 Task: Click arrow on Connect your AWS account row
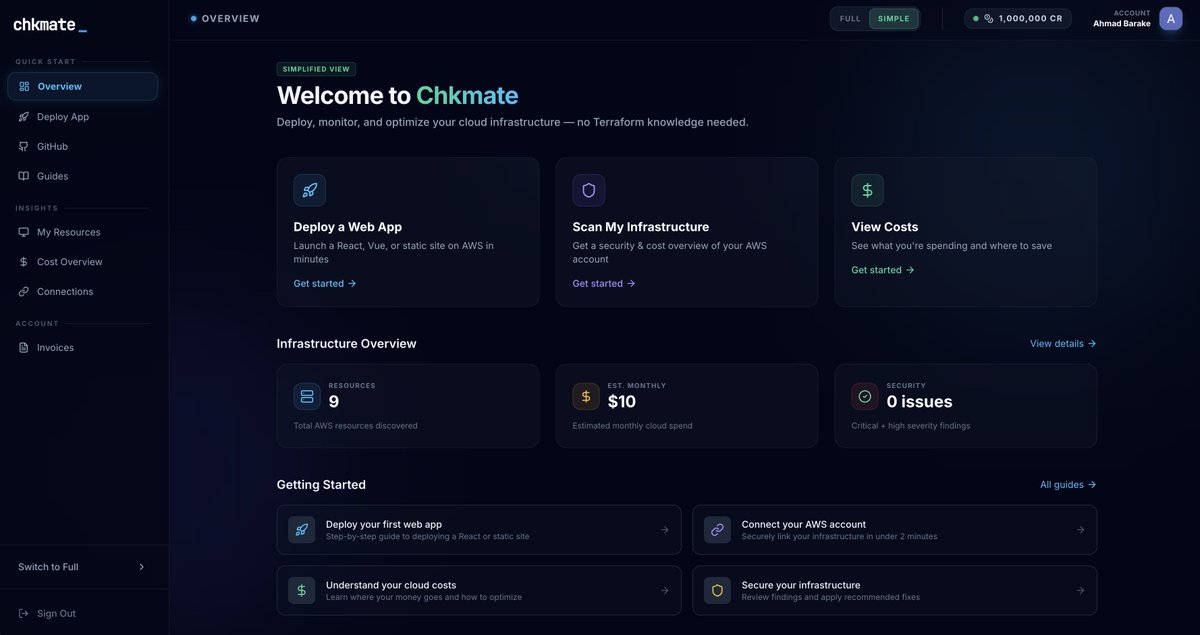(x=1080, y=530)
